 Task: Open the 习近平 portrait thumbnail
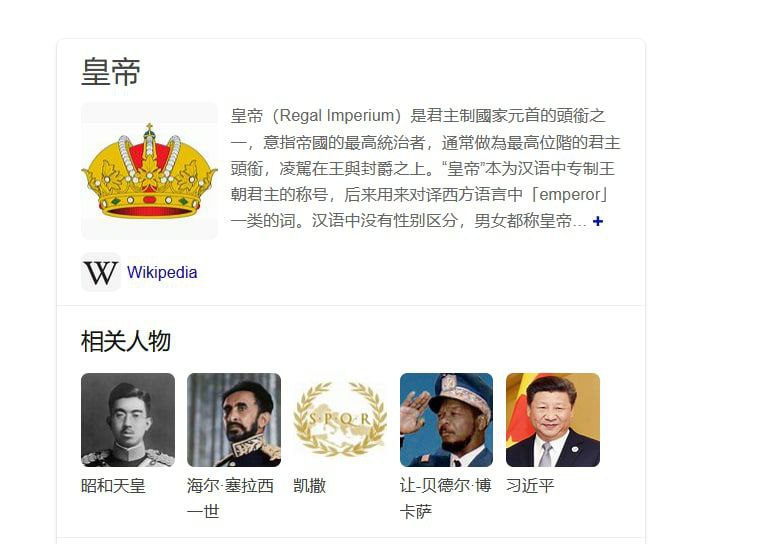pos(553,420)
